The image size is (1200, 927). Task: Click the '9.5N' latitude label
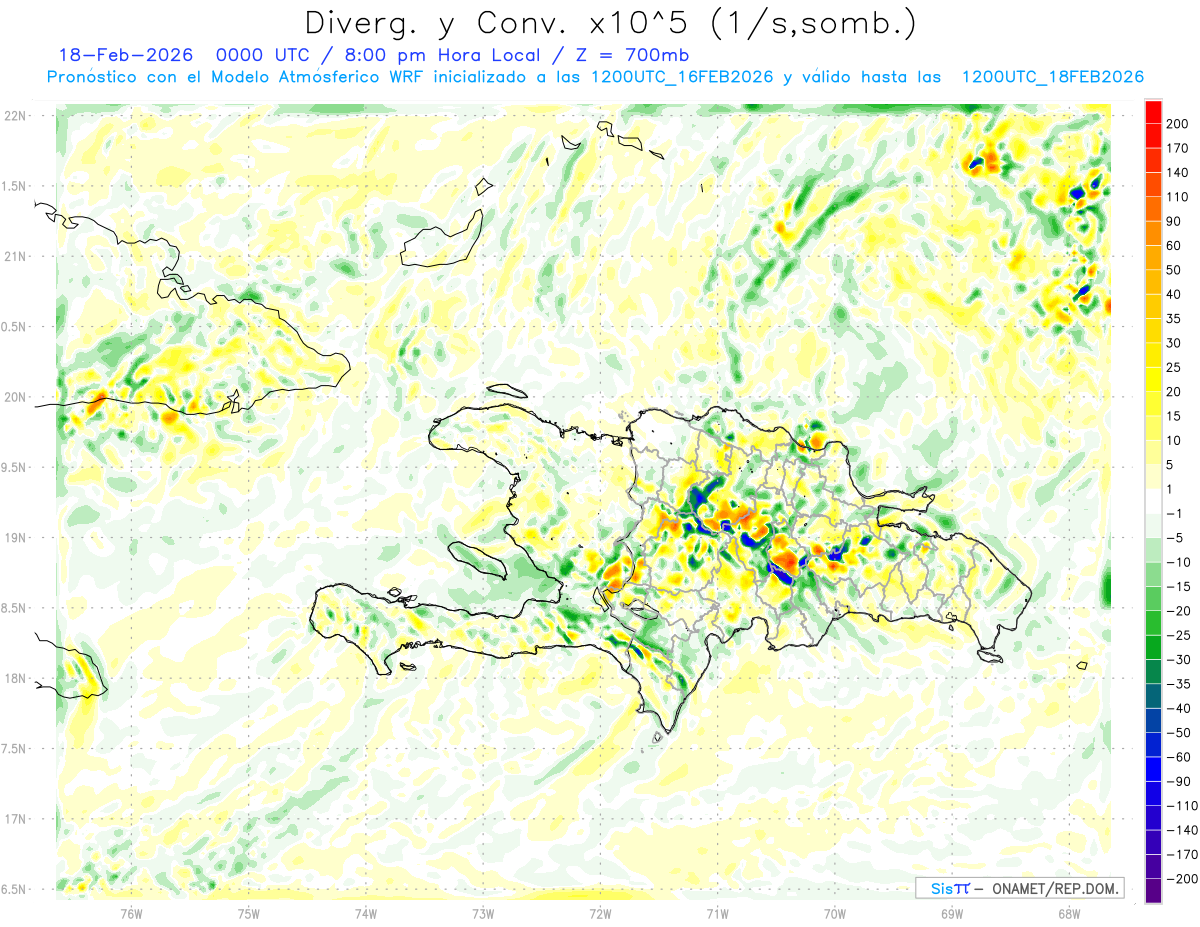click(15, 467)
